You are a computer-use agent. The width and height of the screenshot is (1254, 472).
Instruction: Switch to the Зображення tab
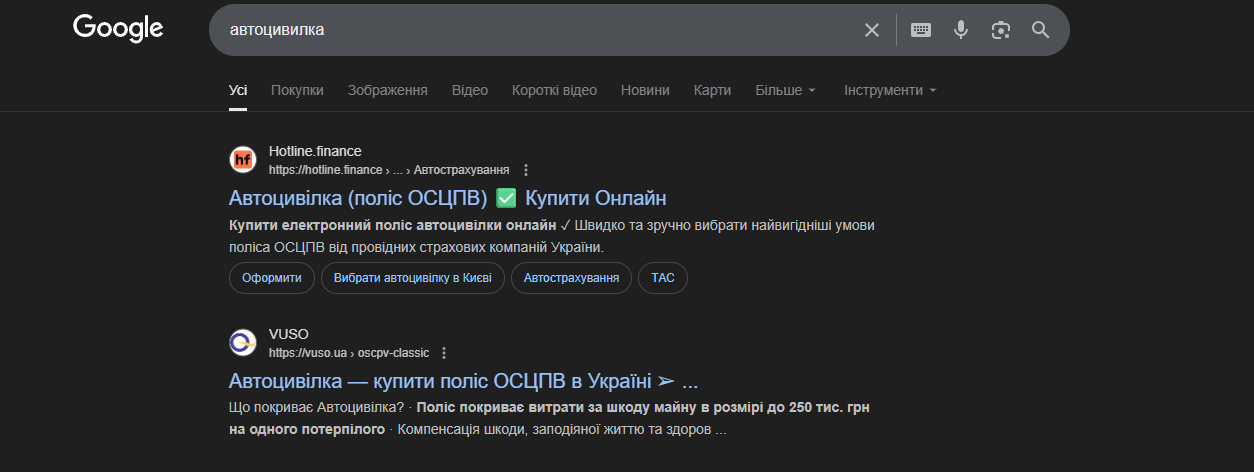(388, 90)
